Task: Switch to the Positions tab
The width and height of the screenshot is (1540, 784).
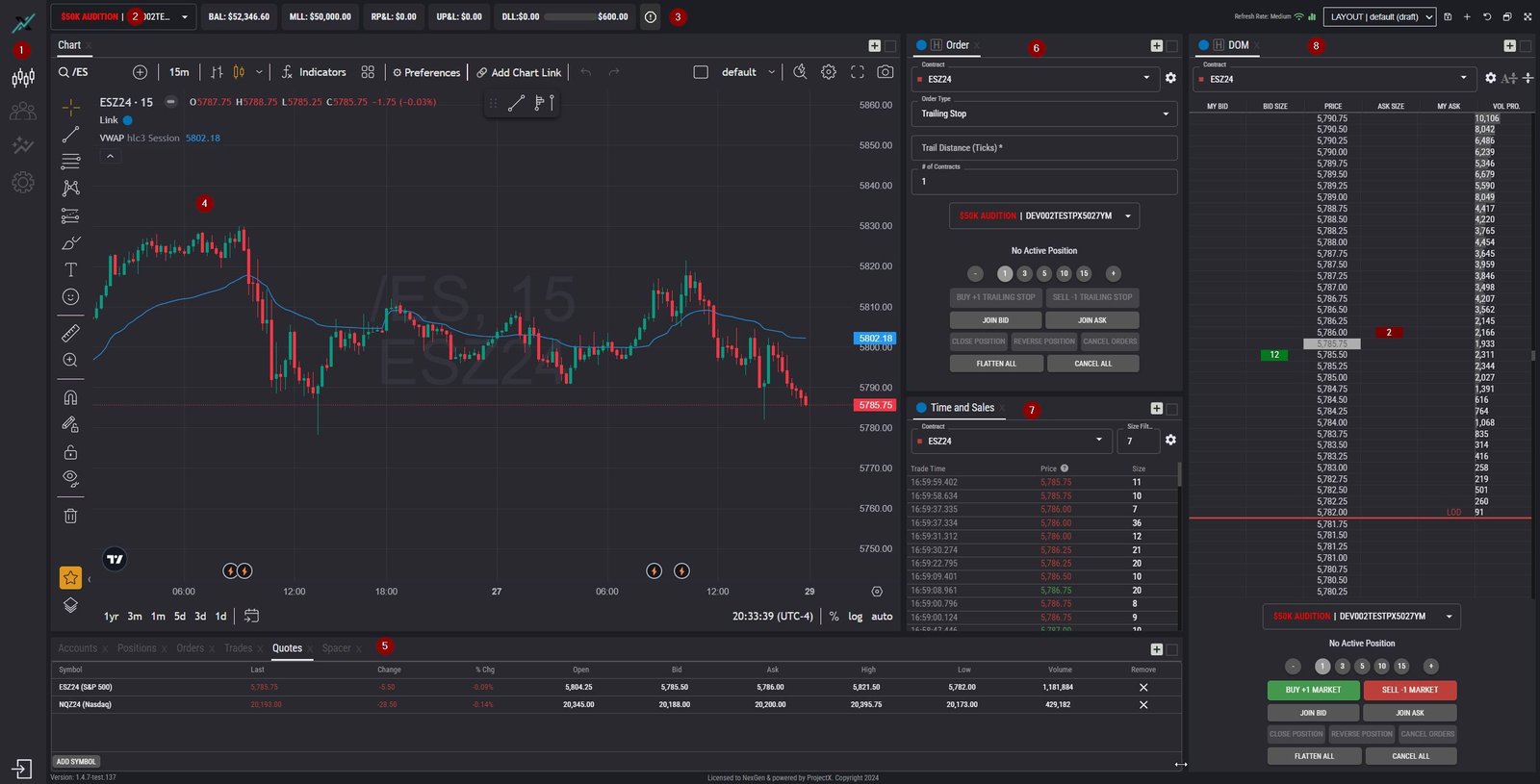Action: point(137,648)
